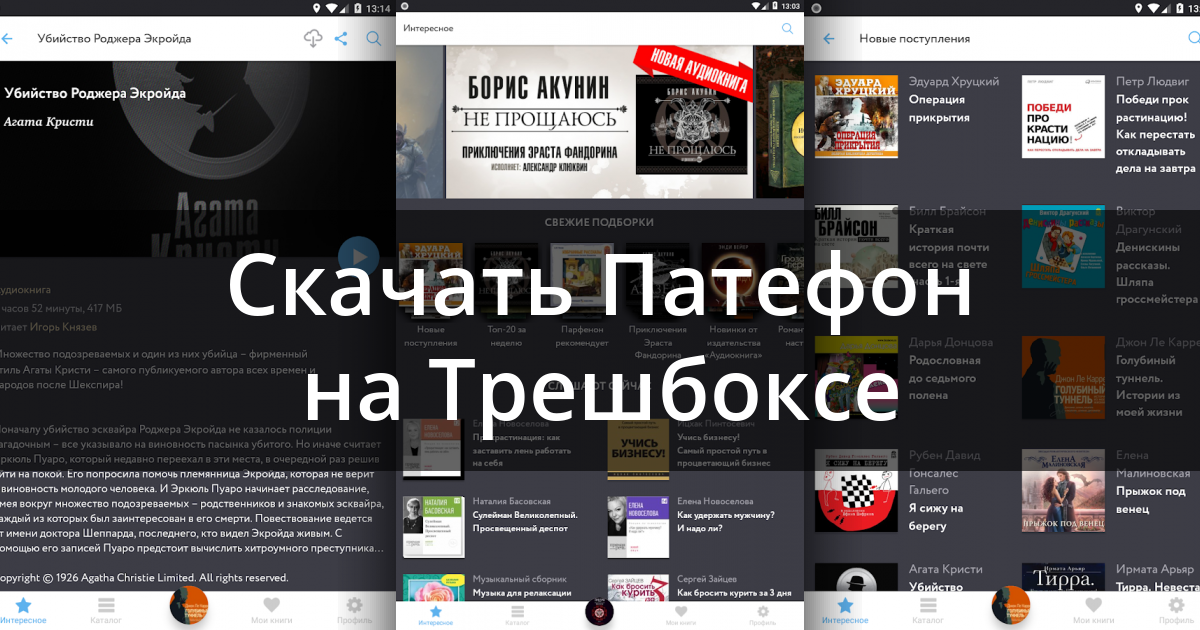Open the now-playing disc on the home screen
Viewport: 1200px width, 630px height.
[x=600, y=613]
